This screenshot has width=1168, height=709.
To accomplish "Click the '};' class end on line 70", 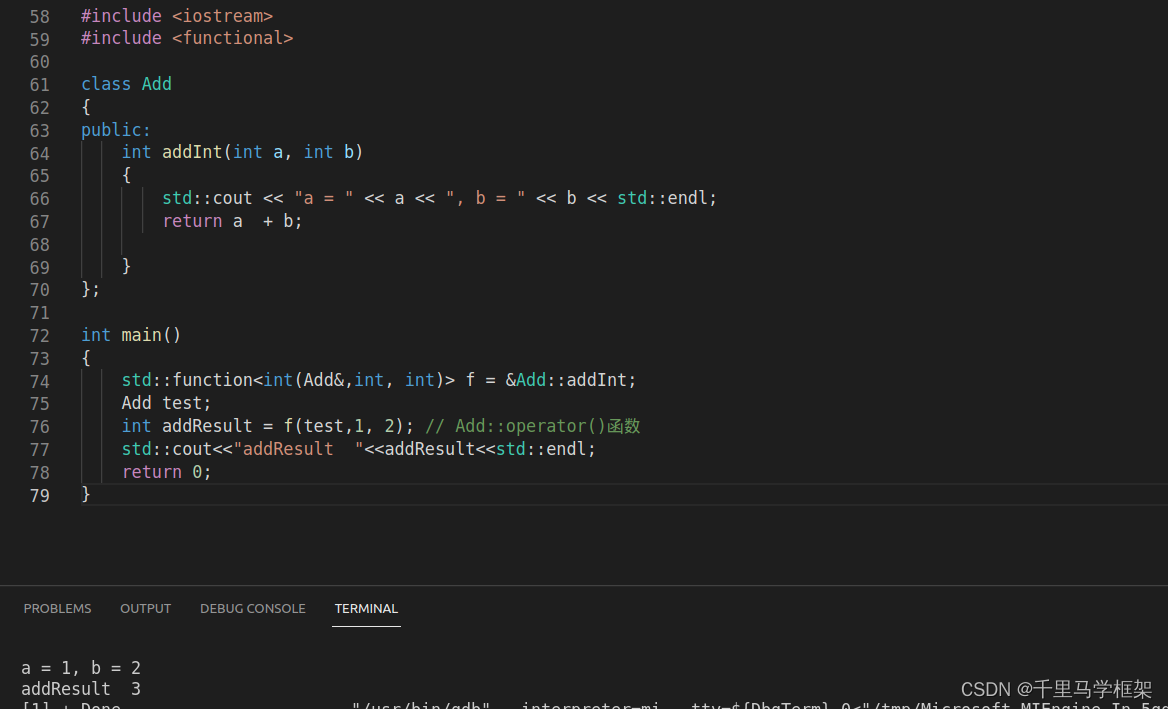I will 90,289.
